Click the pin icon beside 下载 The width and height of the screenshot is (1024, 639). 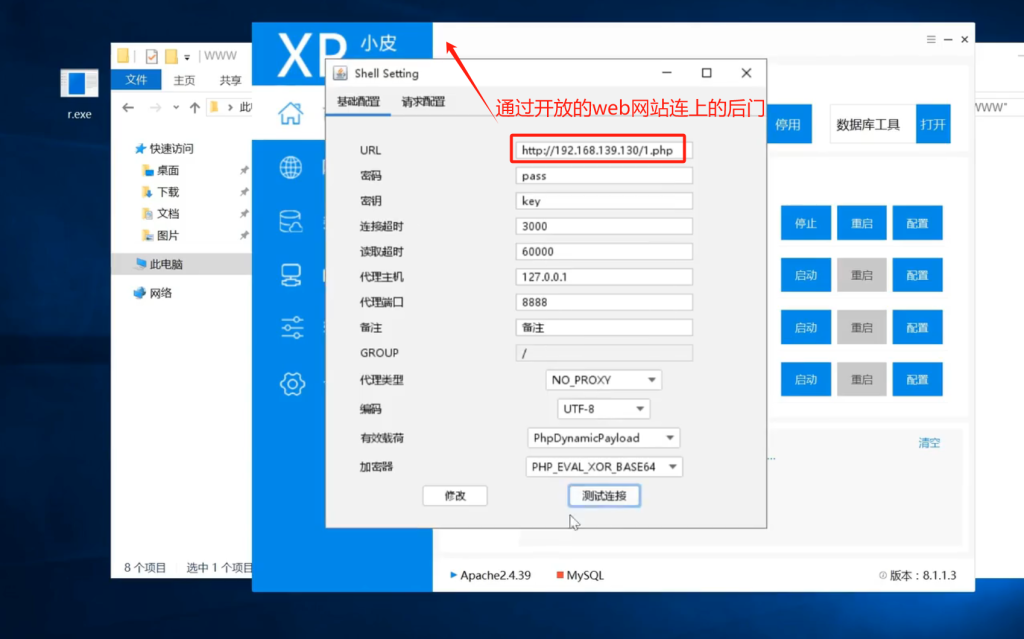[244, 192]
